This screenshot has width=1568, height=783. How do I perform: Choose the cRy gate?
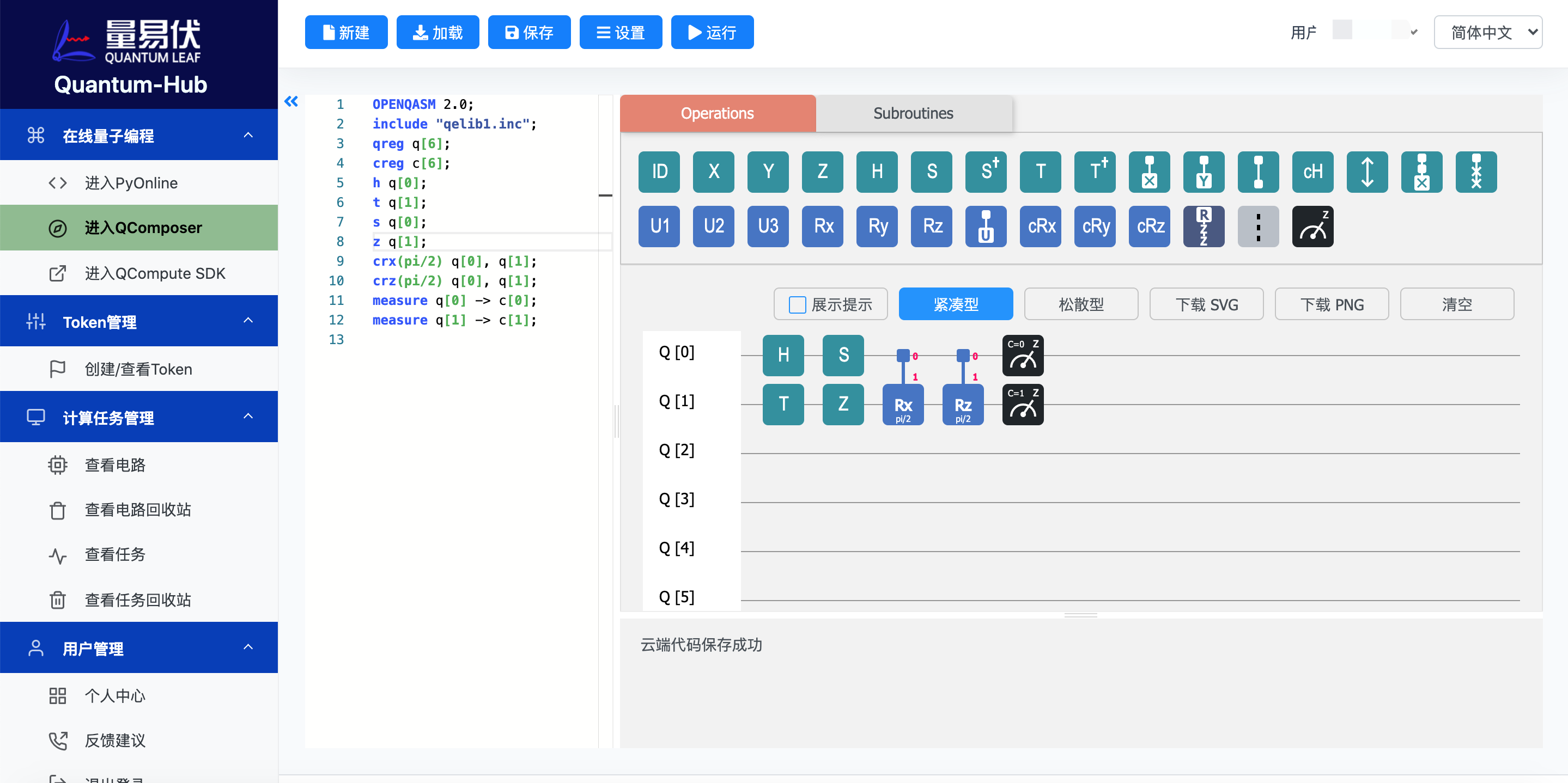click(1095, 227)
